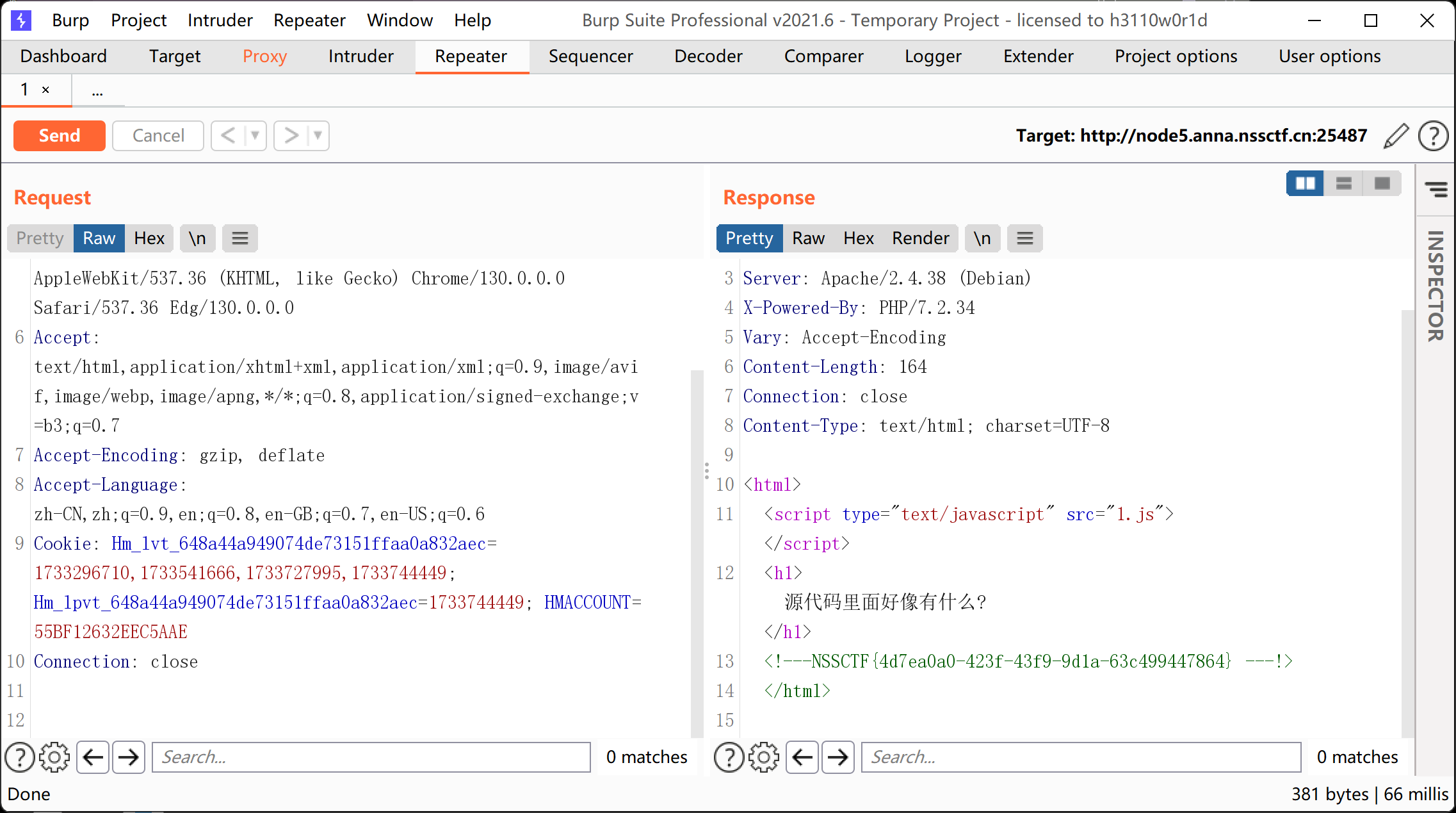Toggle response \n non-printable characters

(x=982, y=238)
